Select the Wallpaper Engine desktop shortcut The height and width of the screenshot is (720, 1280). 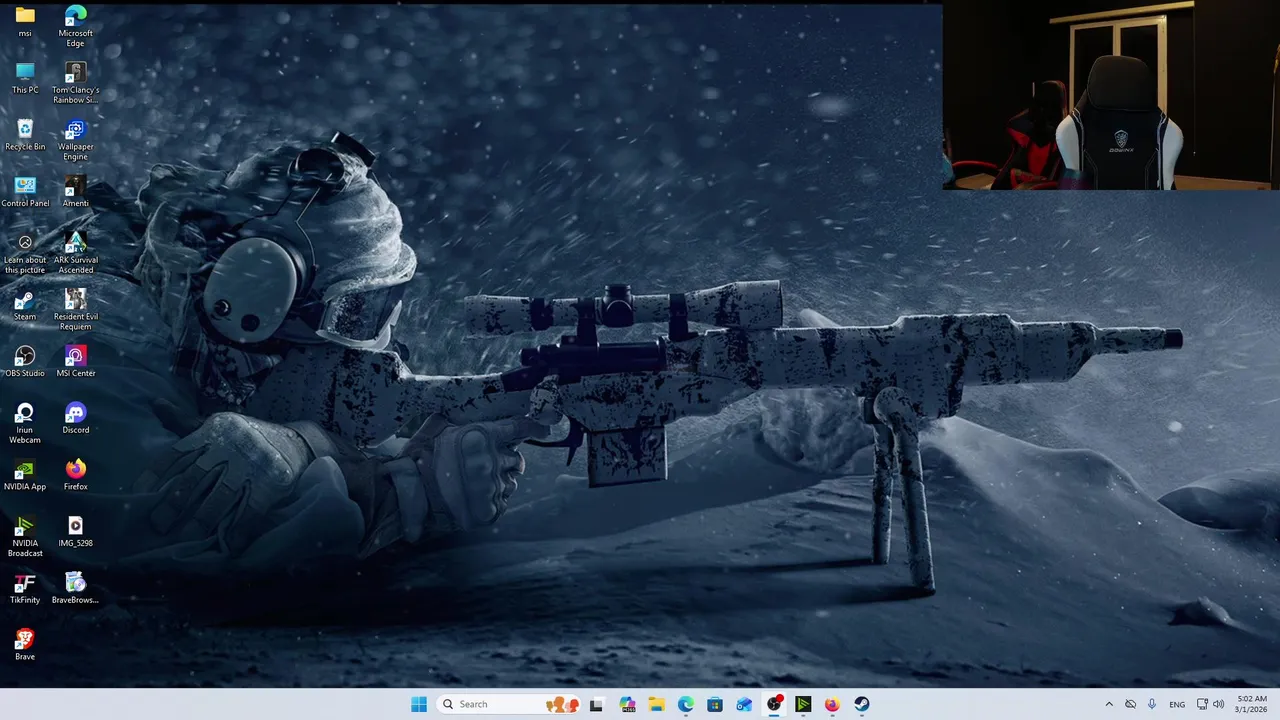[75, 140]
